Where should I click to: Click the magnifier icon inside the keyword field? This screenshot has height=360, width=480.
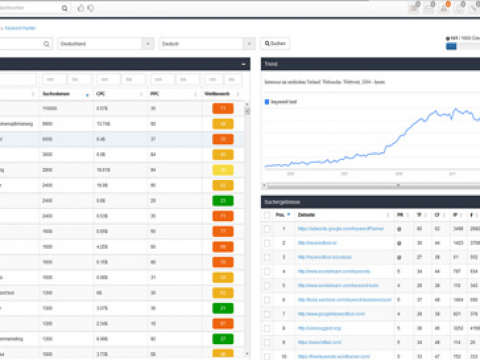pos(46,44)
